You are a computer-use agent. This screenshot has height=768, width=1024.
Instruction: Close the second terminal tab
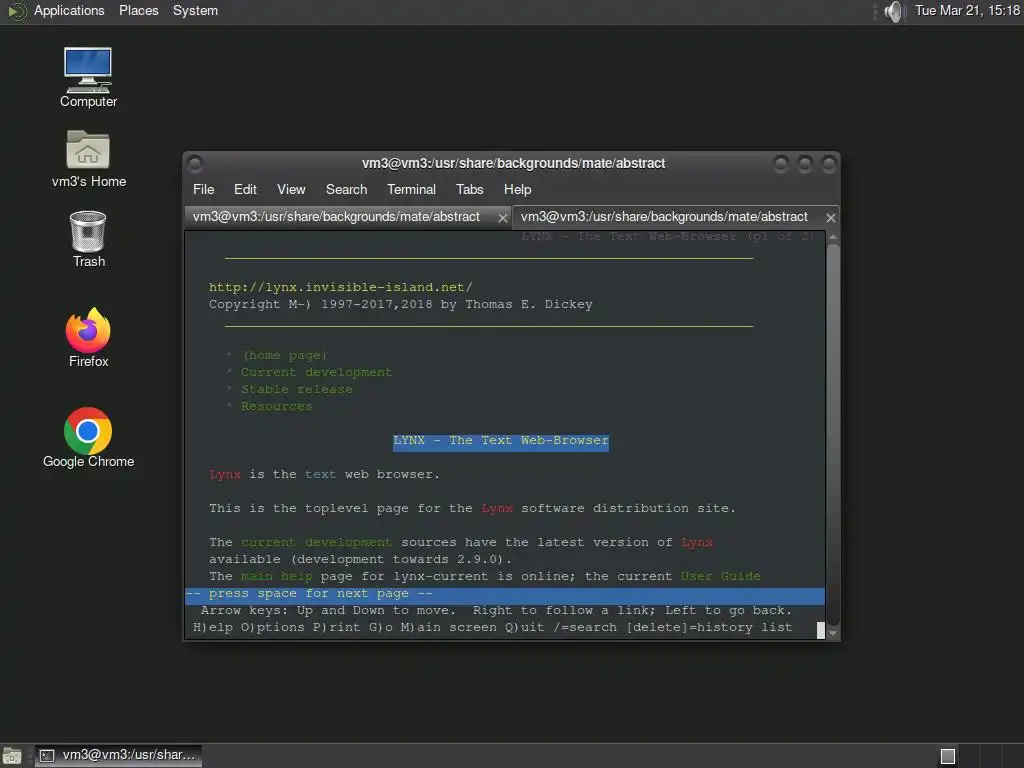pyautogui.click(x=831, y=217)
